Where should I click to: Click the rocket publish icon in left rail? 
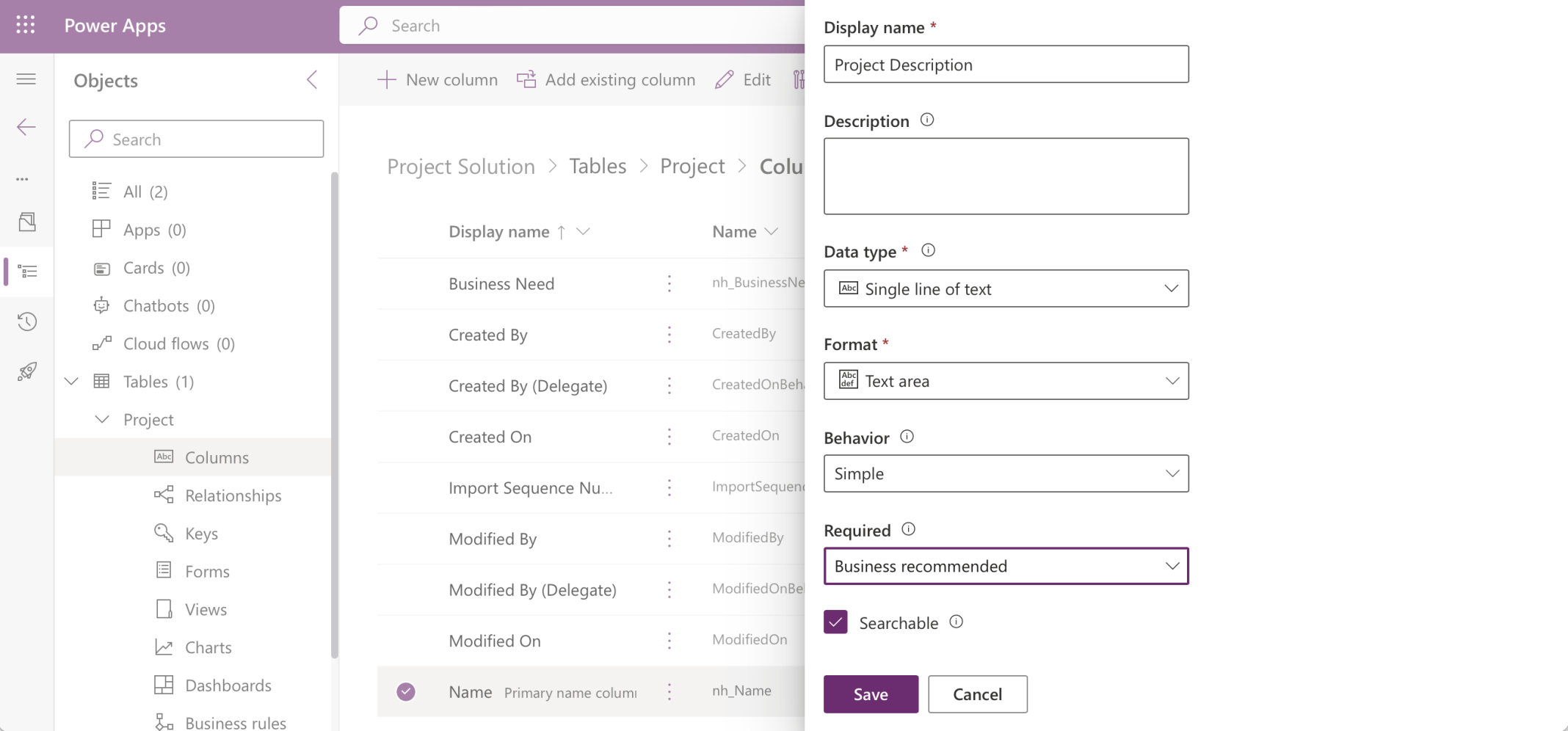[x=27, y=371]
